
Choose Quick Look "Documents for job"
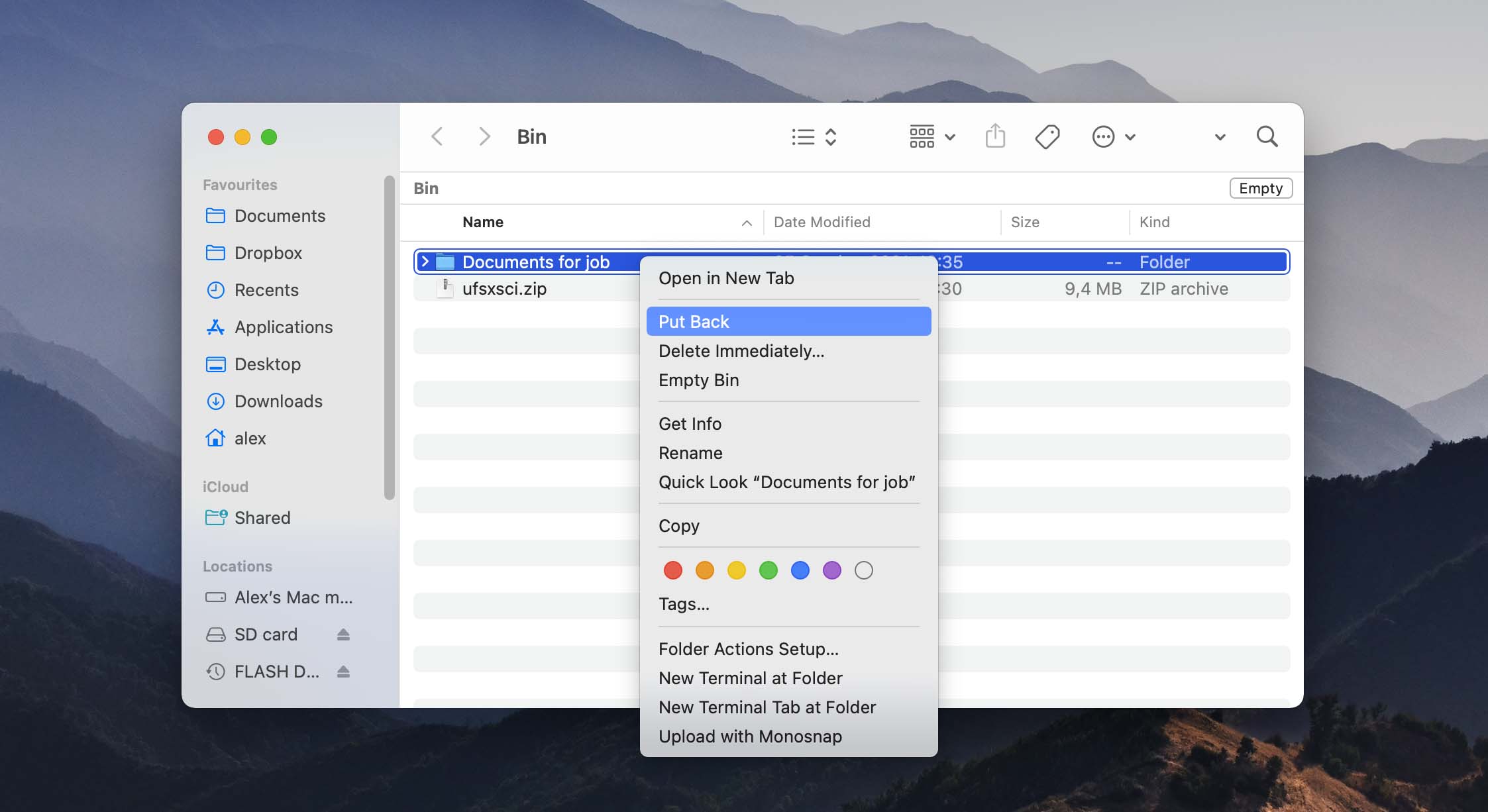coord(788,482)
